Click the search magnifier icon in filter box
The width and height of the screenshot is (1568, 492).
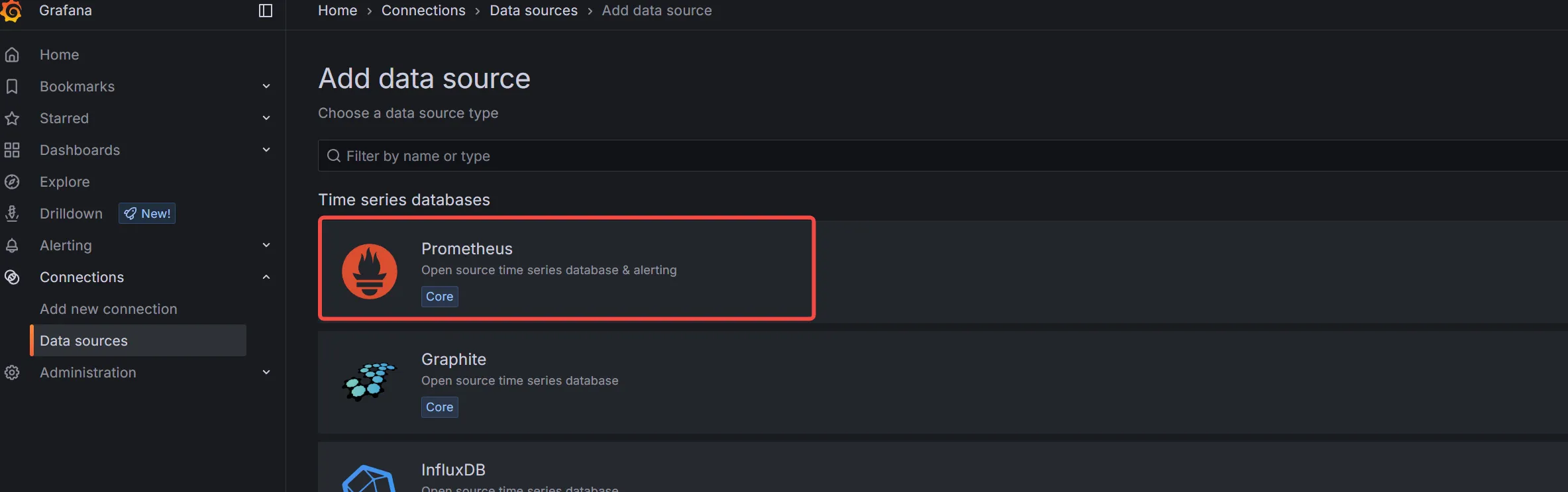334,156
